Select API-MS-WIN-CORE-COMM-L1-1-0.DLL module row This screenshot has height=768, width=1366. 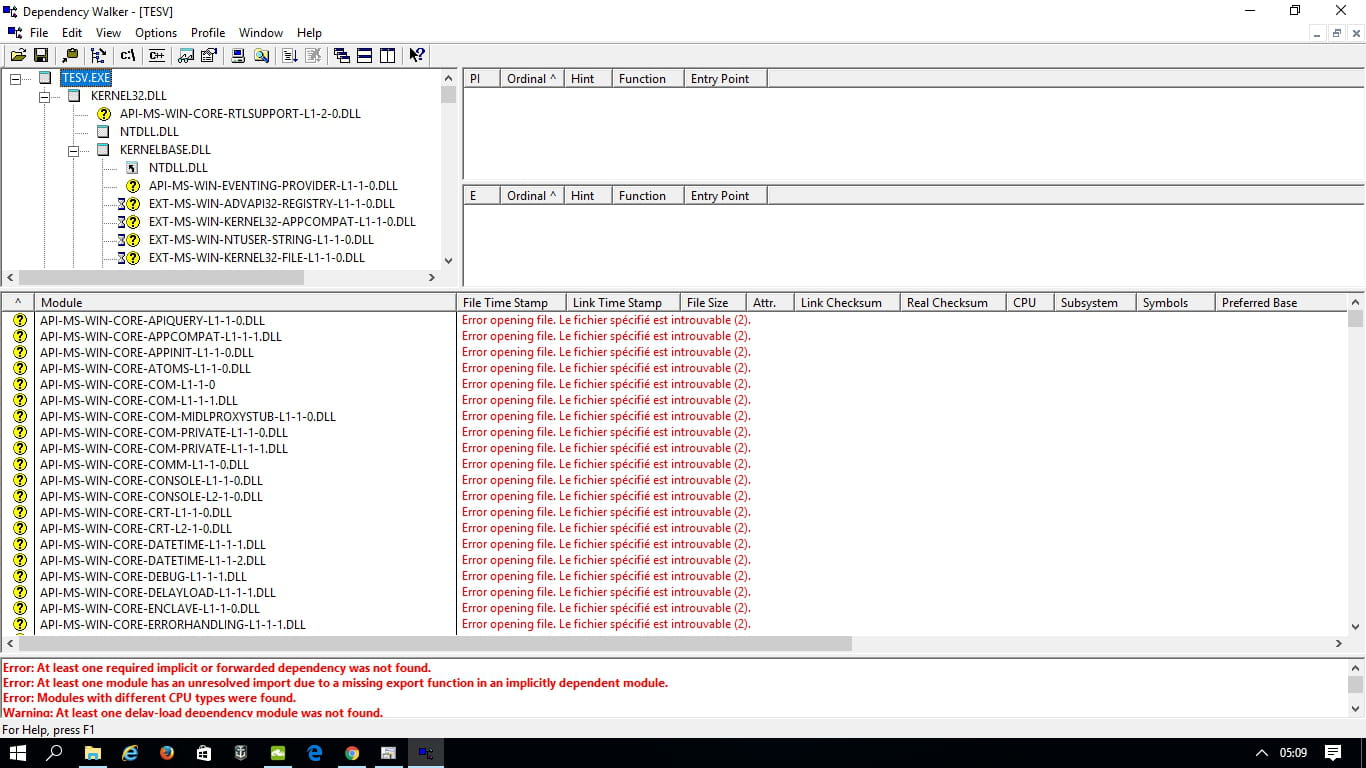(144, 465)
